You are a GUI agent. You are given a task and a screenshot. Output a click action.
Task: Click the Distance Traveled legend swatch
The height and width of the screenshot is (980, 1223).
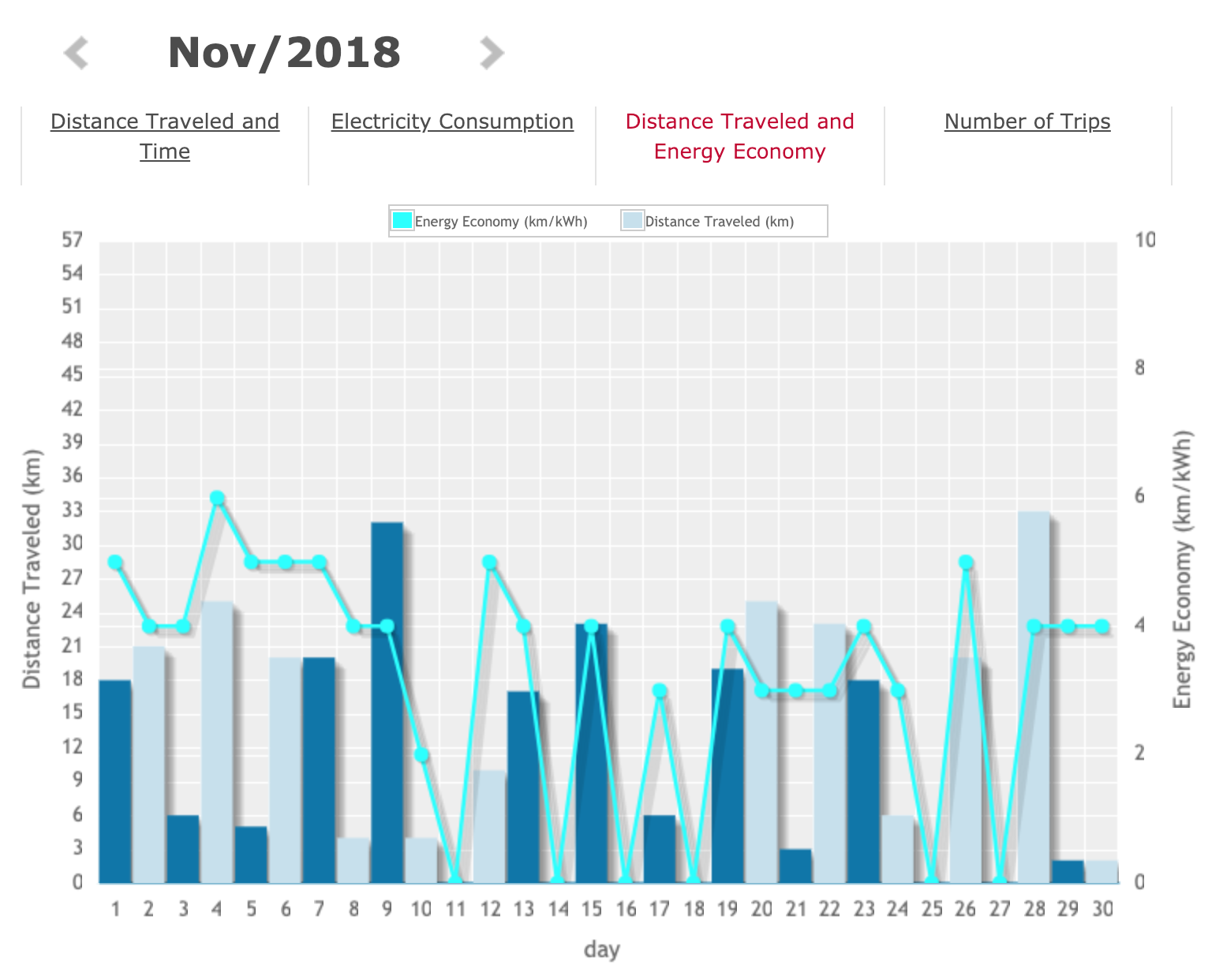pyautogui.click(x=632, y=220)
